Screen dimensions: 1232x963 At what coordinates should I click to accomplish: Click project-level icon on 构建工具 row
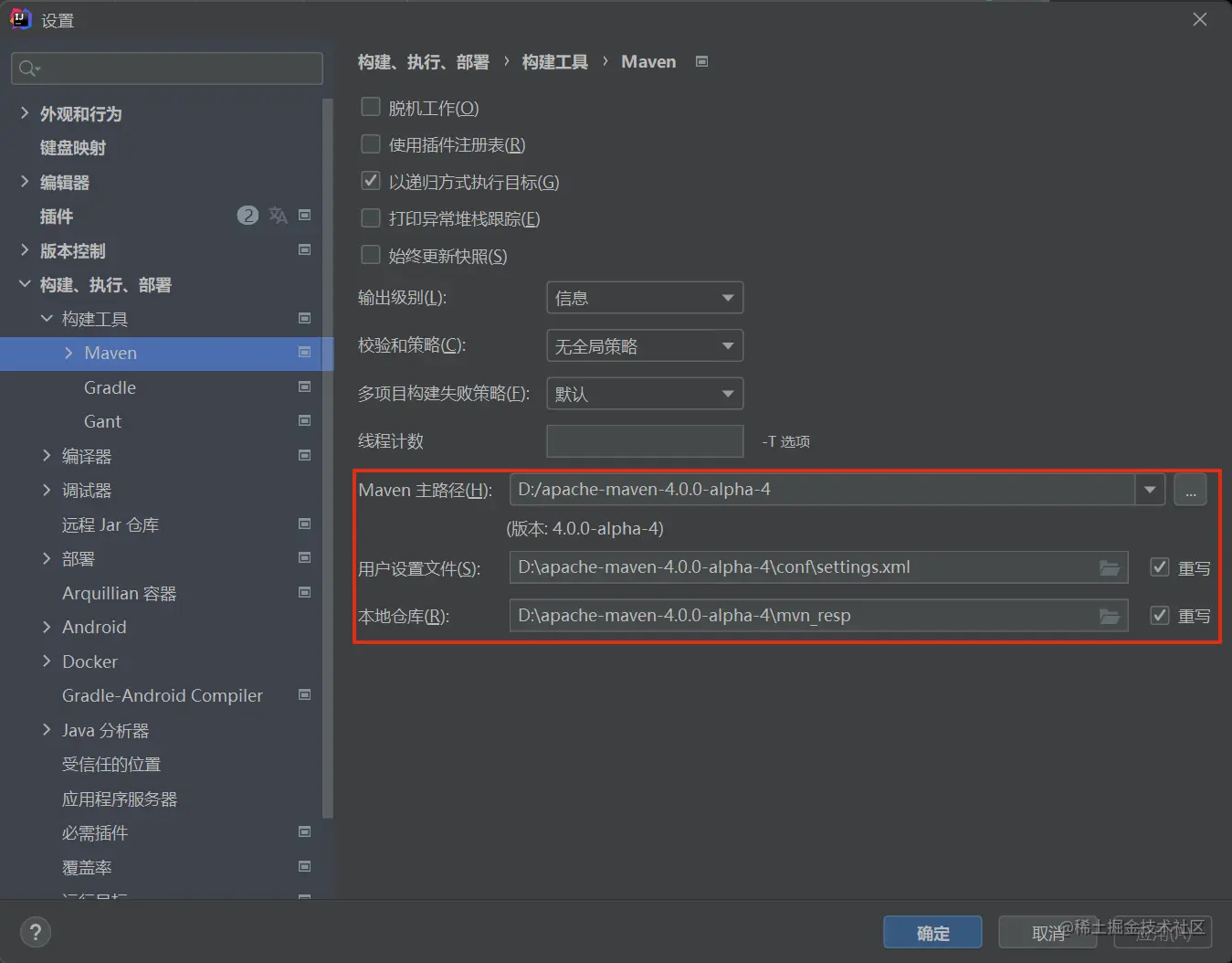tap(305, 318)
